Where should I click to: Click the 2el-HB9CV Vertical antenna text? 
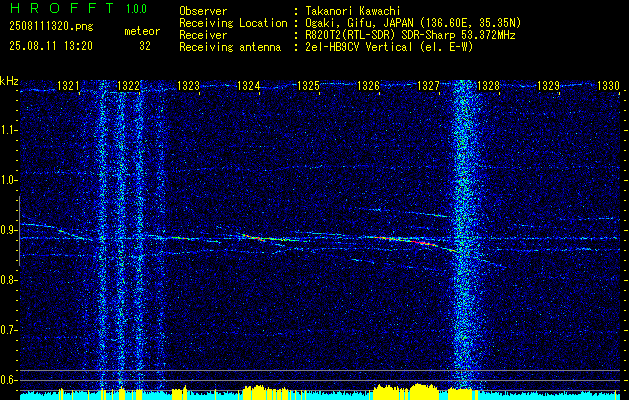pos(389,47)
